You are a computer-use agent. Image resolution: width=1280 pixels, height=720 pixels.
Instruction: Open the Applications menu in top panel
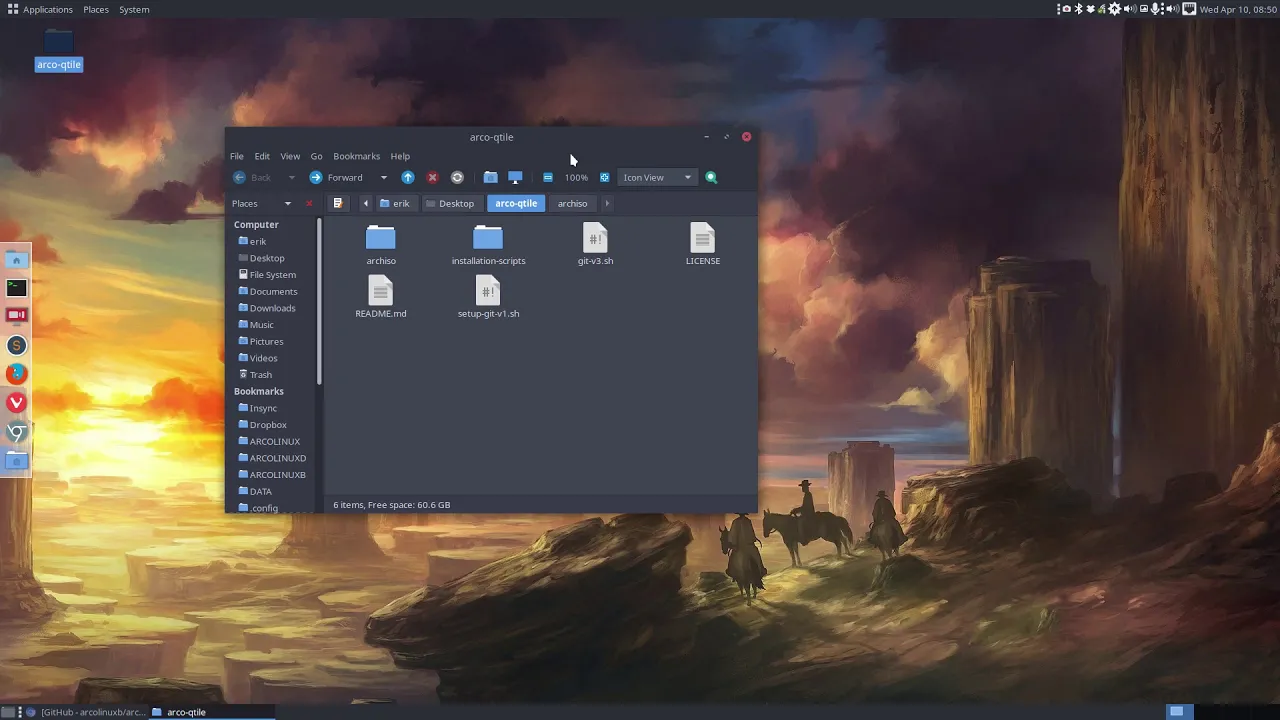point(40,9)
